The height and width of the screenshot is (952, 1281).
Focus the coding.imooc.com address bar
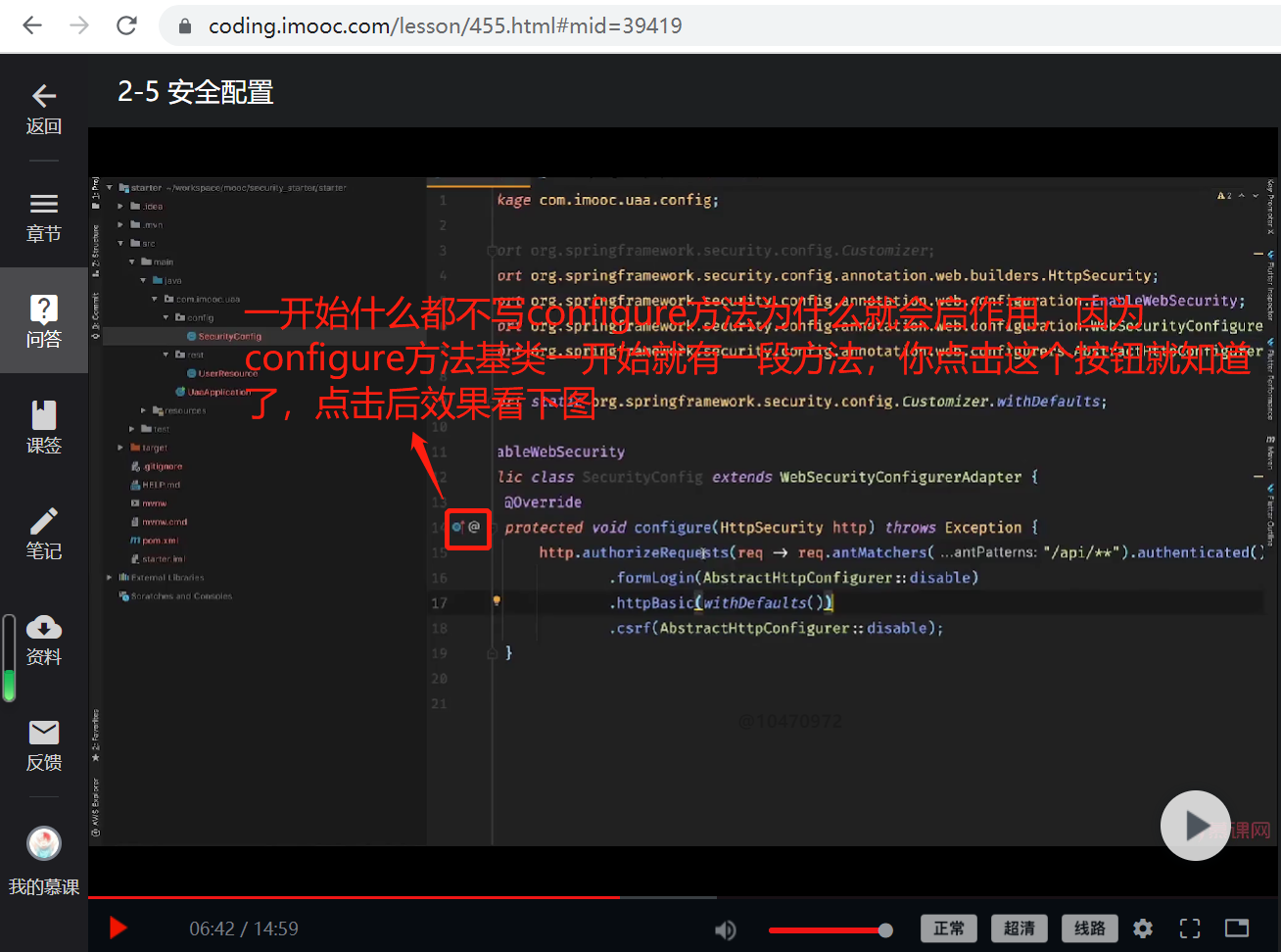point(720,25)
